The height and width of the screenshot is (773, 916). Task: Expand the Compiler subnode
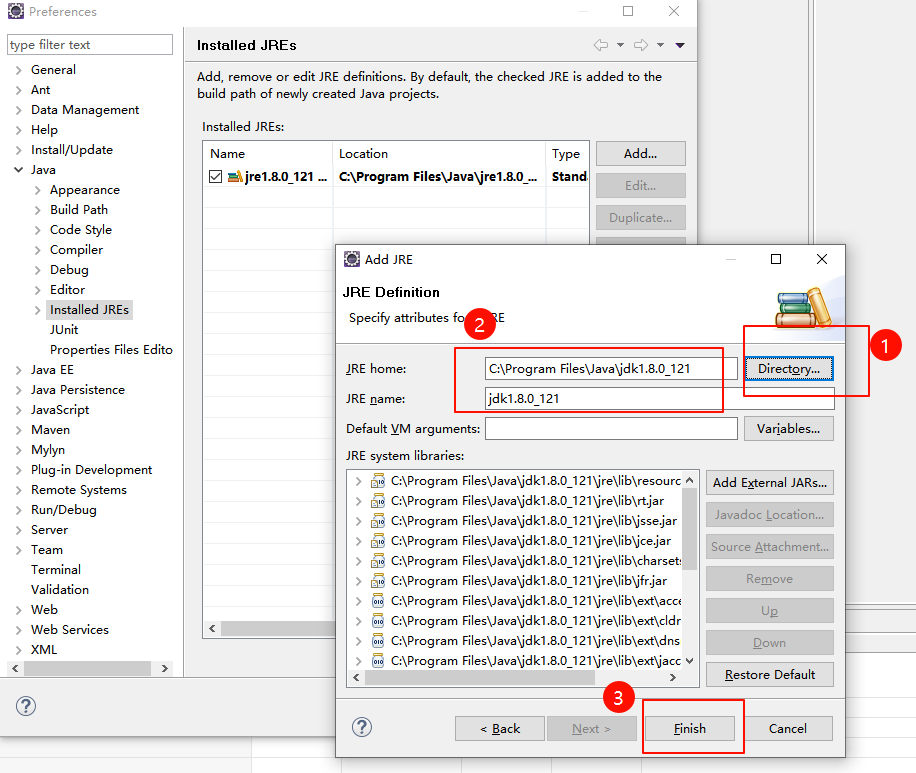click(37, 250)
